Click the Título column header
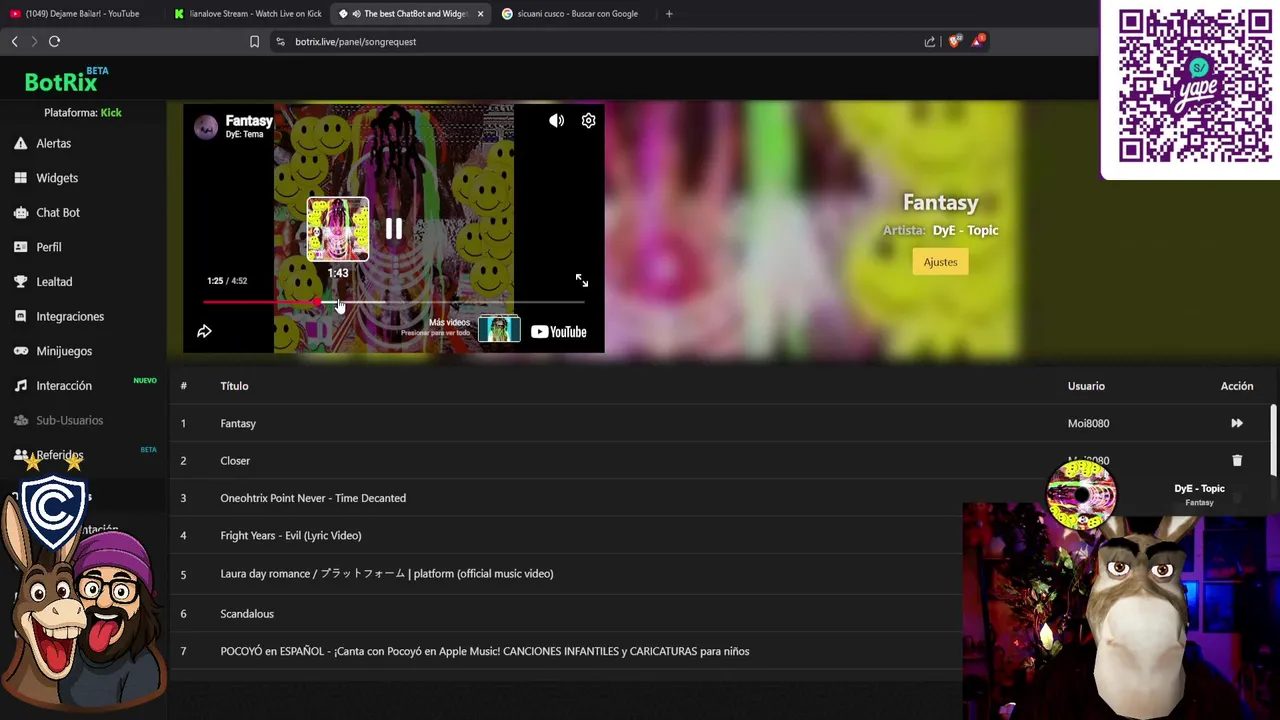 tap(234, 386)
